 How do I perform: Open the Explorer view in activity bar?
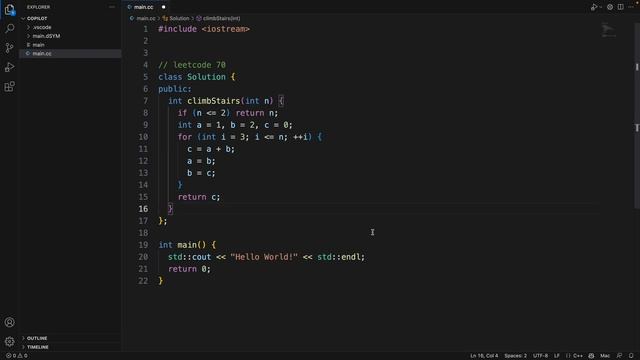coord(9,9)
